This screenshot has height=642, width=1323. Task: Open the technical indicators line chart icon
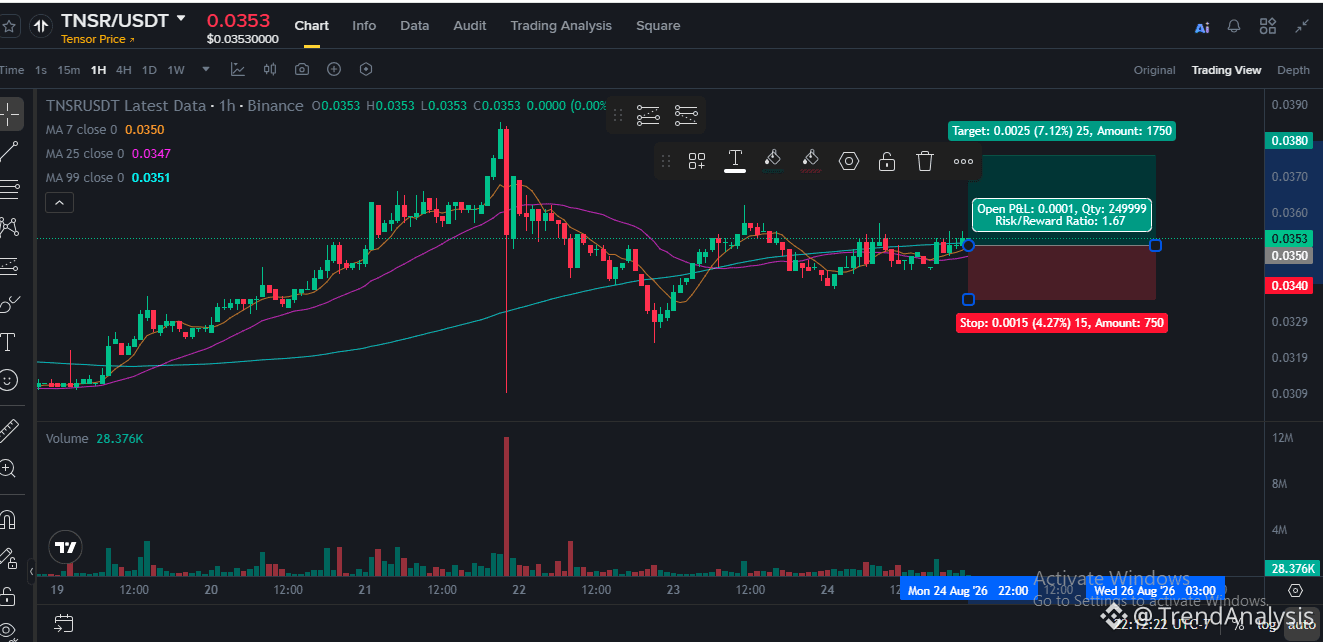(x=238, y=70)
